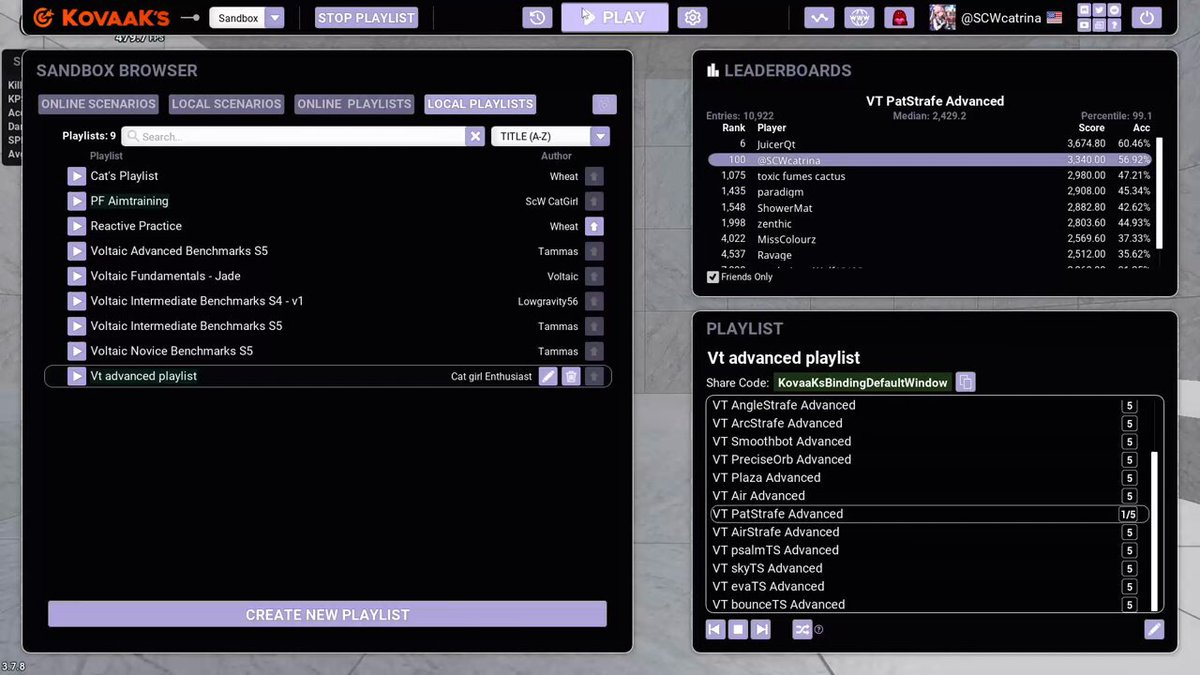Open the WWW globe icon
Viewport: 1200px width, 675px height.
pyautogui.click(x=859, y=18)
